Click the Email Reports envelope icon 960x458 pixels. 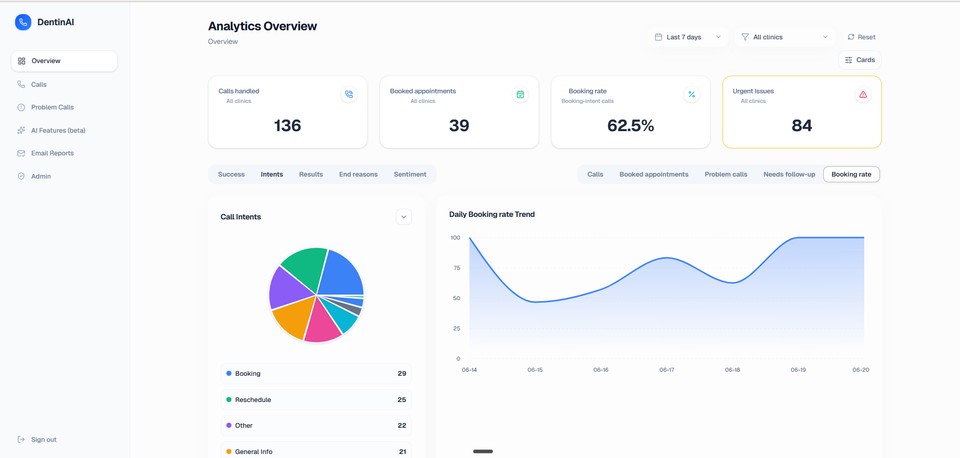(x=21, y=153)
